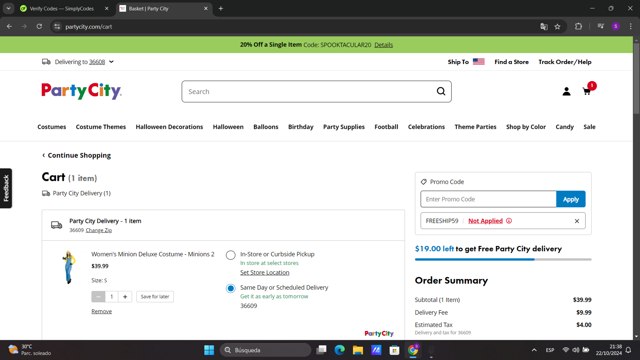640x360 pixels.
Task: Open Chrome from the taskbar
Action: (x=413, y=350)
